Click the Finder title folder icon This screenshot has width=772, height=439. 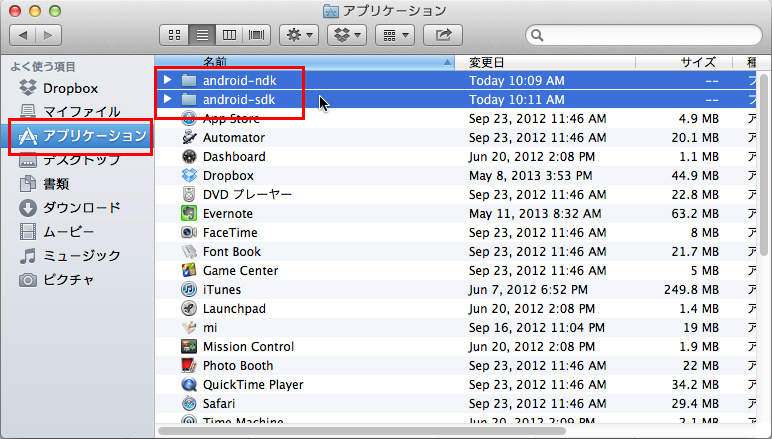click(331, 10)
